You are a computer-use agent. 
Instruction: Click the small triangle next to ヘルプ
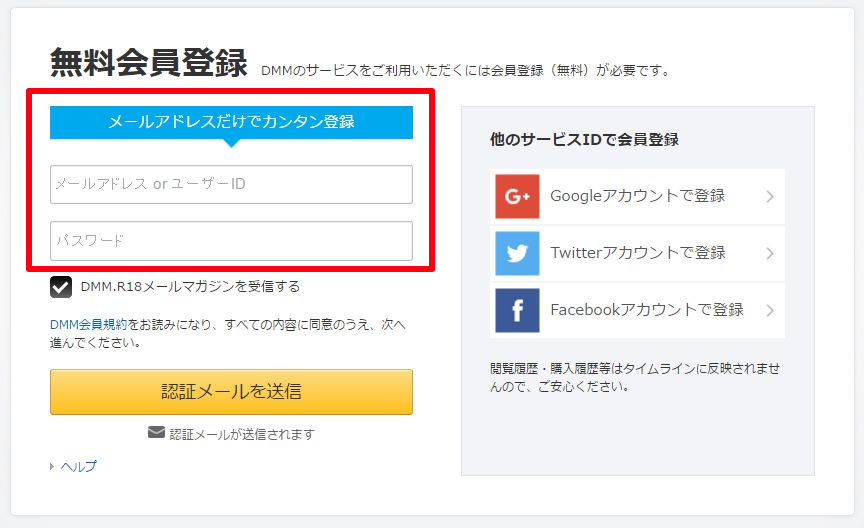[52, 466]
